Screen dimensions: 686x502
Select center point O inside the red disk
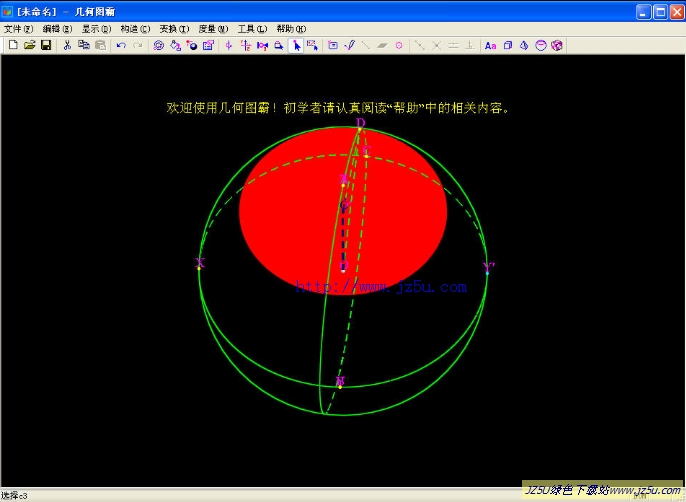(x=343, y=271)
